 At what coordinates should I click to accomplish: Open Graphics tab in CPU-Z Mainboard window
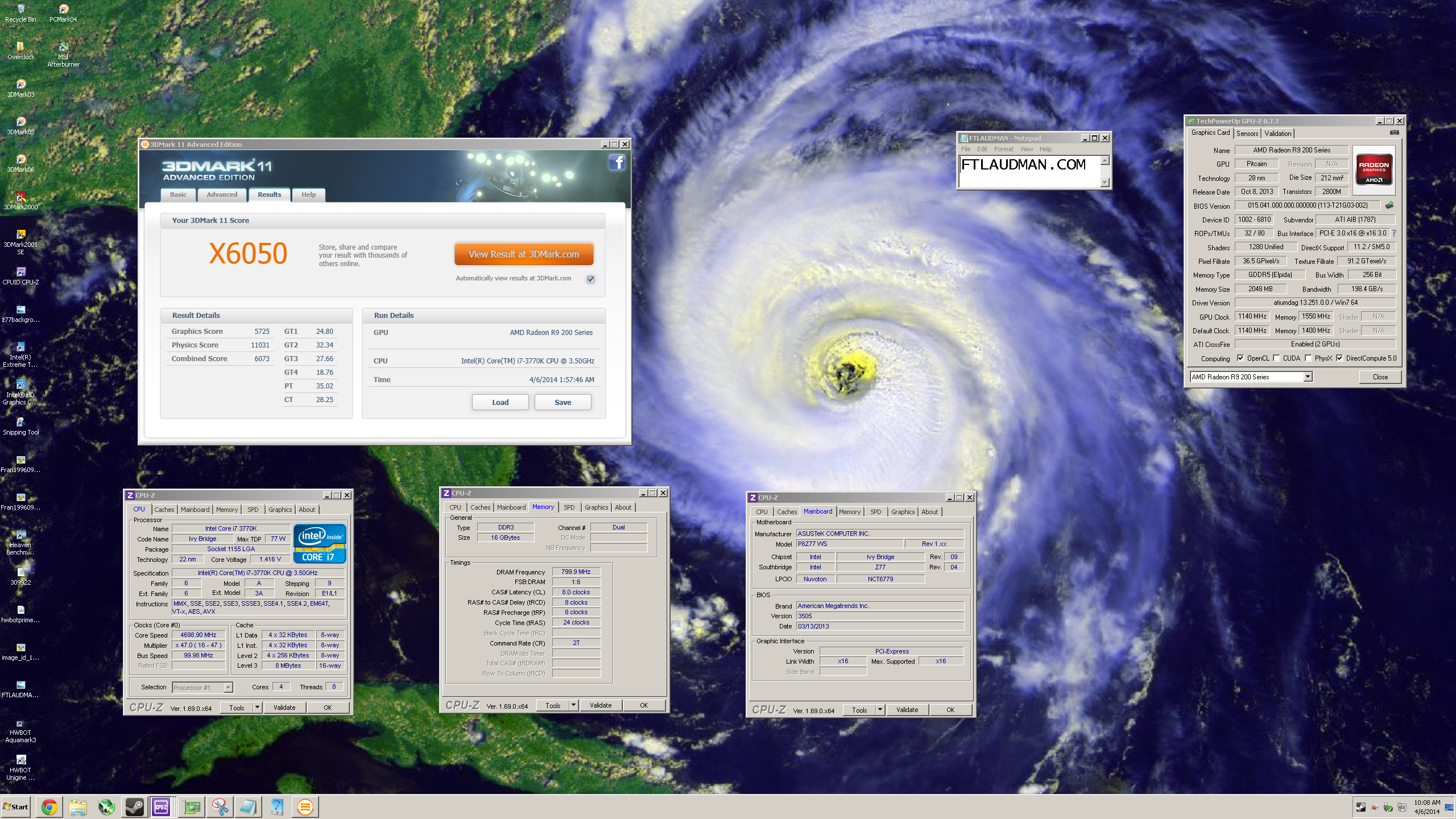pos(903,512)
